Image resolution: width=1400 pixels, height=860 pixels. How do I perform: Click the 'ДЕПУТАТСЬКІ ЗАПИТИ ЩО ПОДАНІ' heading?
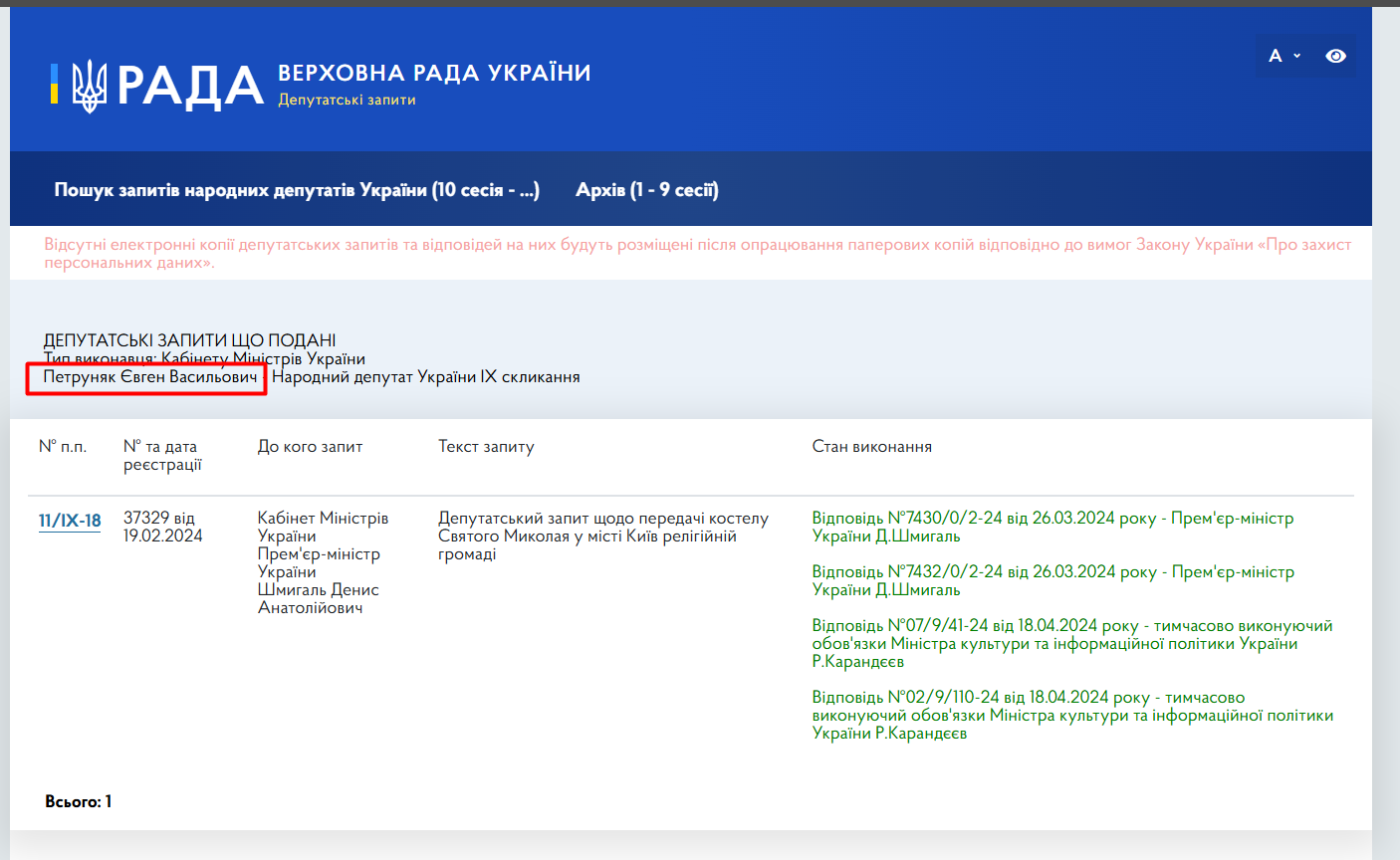pos(189,340)
